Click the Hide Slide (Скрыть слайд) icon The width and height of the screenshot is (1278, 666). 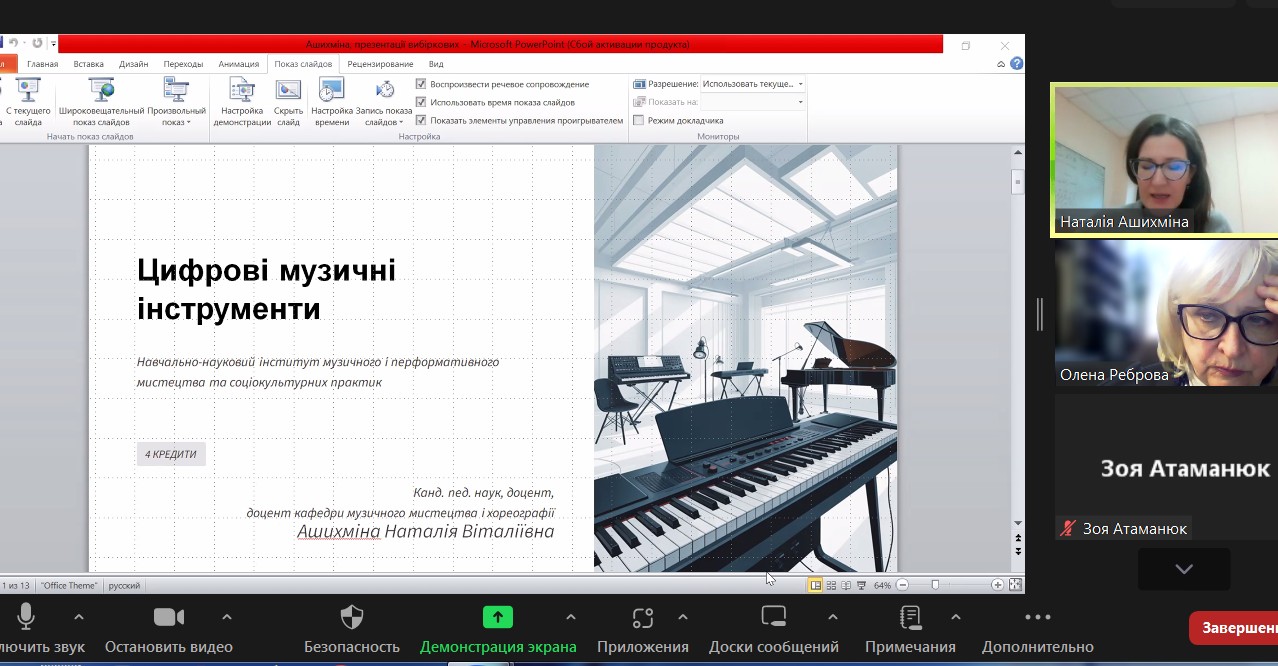(288, 92)
